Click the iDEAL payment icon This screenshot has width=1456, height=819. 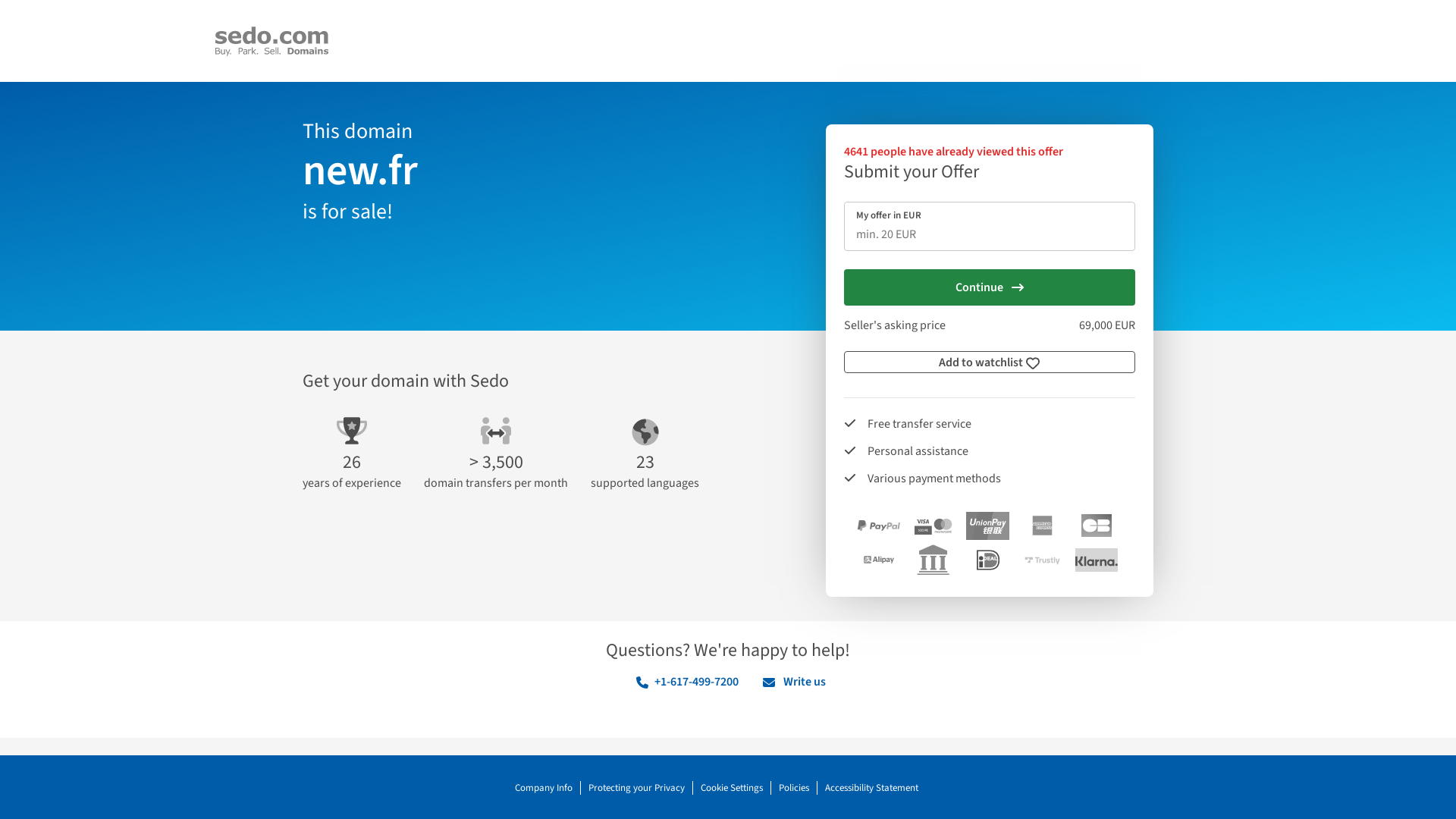coord(987,560)
